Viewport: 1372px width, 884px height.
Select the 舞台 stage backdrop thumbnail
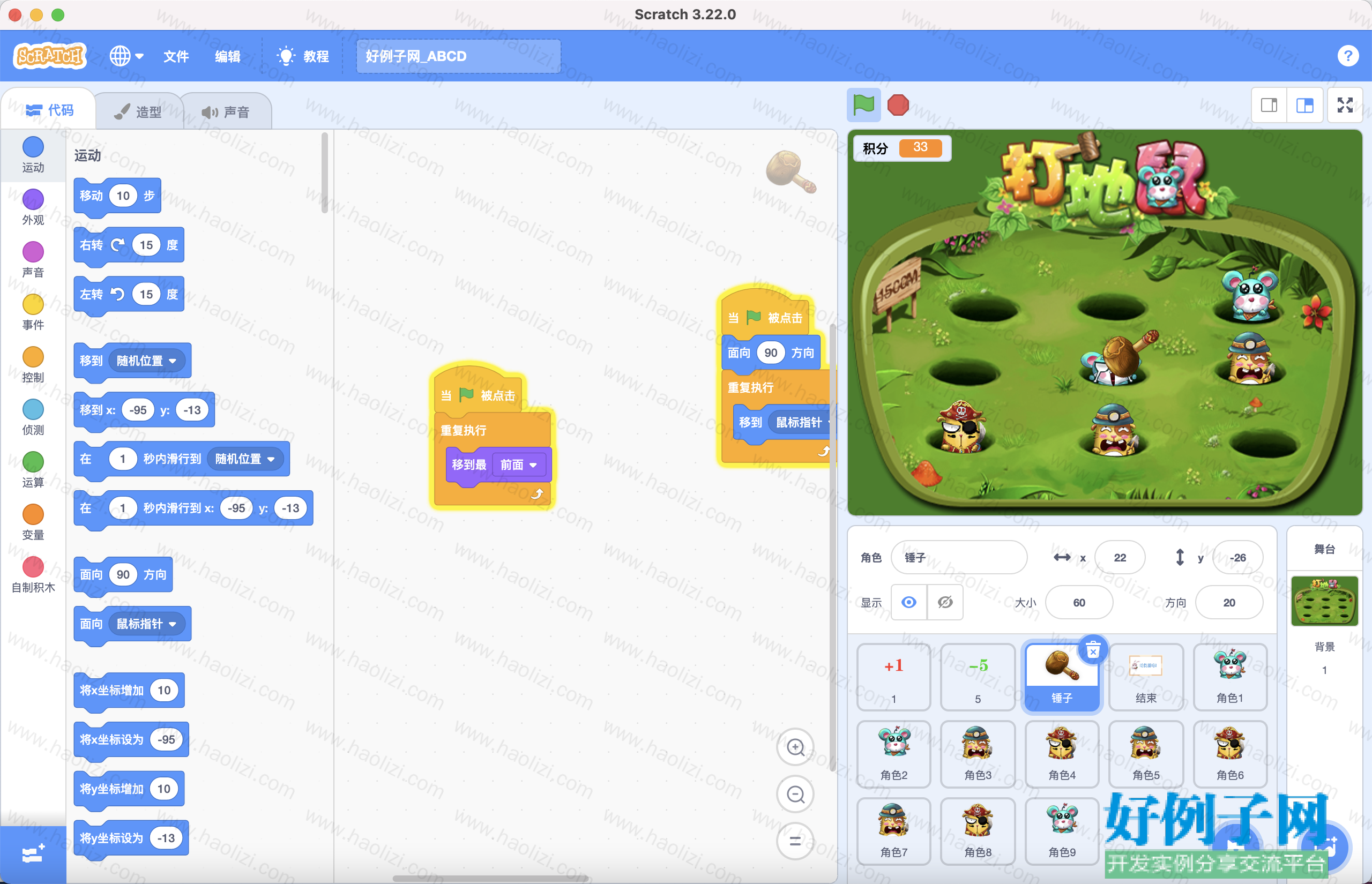(1324, 601)
